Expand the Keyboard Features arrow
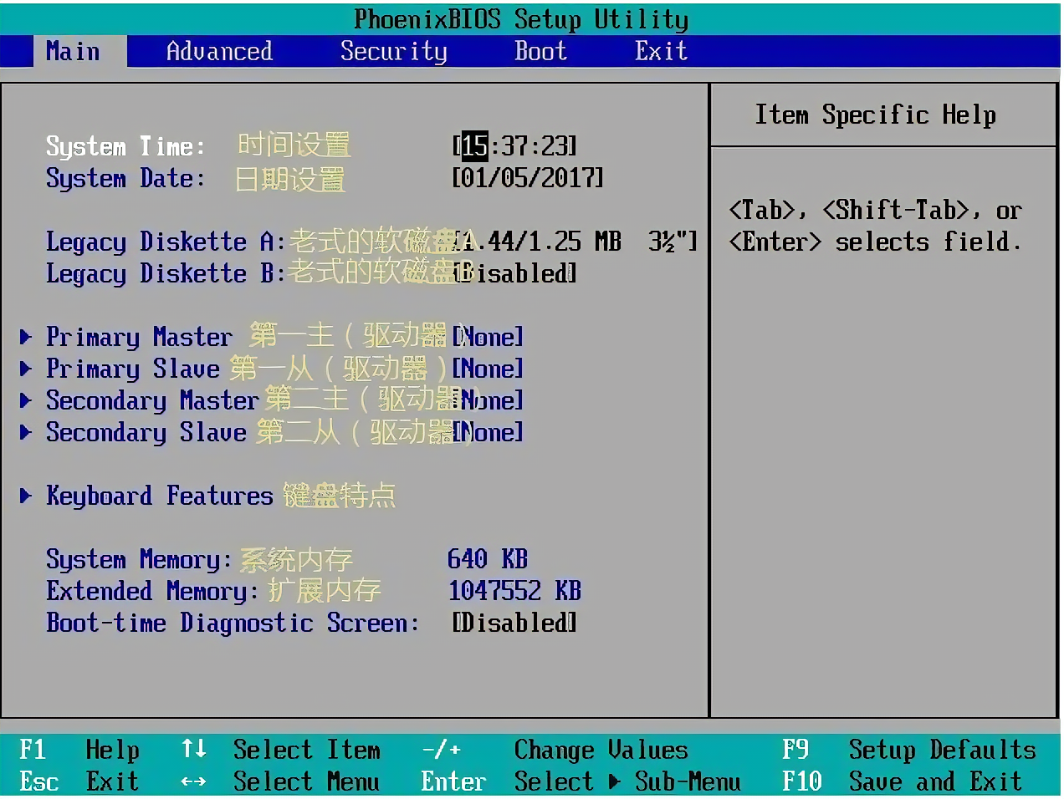This screenshot has height=799, width=1064. [x=26, y=496]
